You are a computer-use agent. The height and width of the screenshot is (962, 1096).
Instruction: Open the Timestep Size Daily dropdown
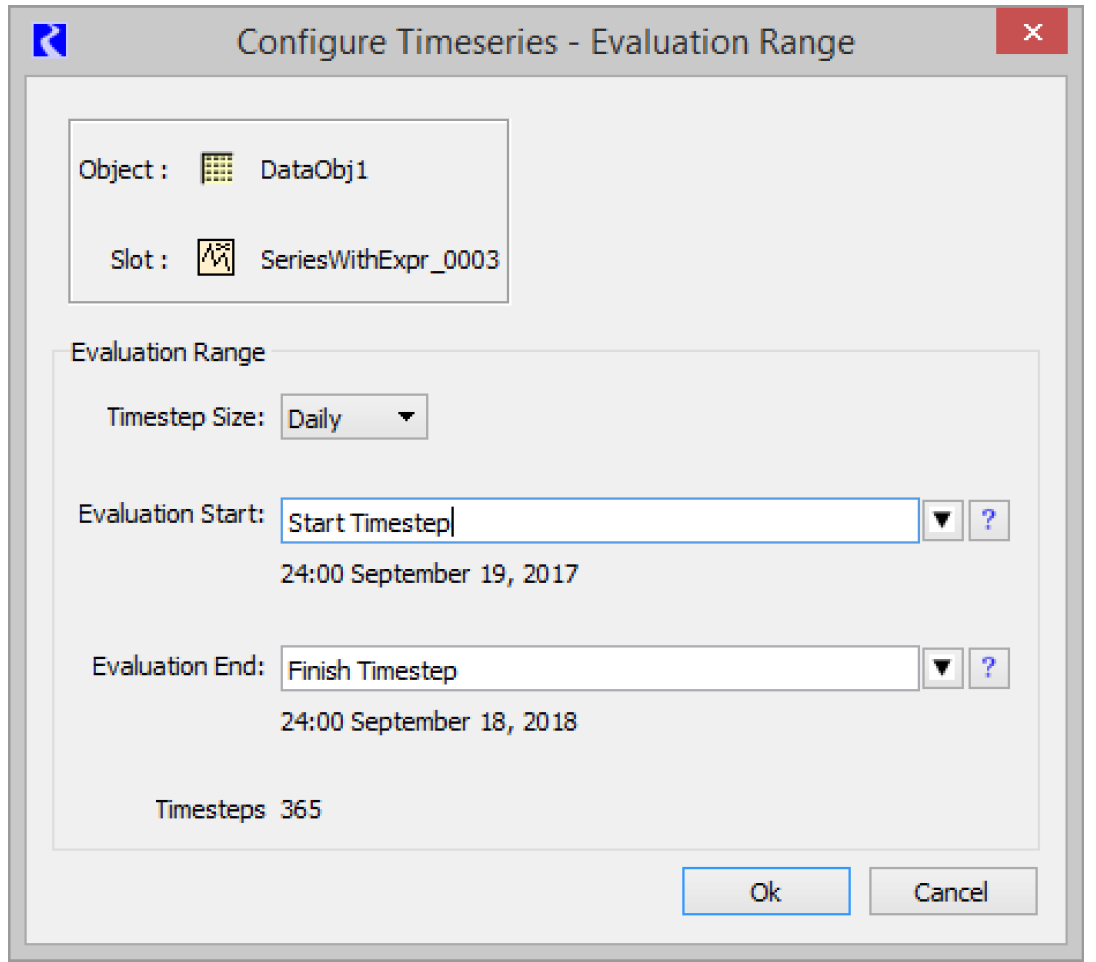[354, 418]
